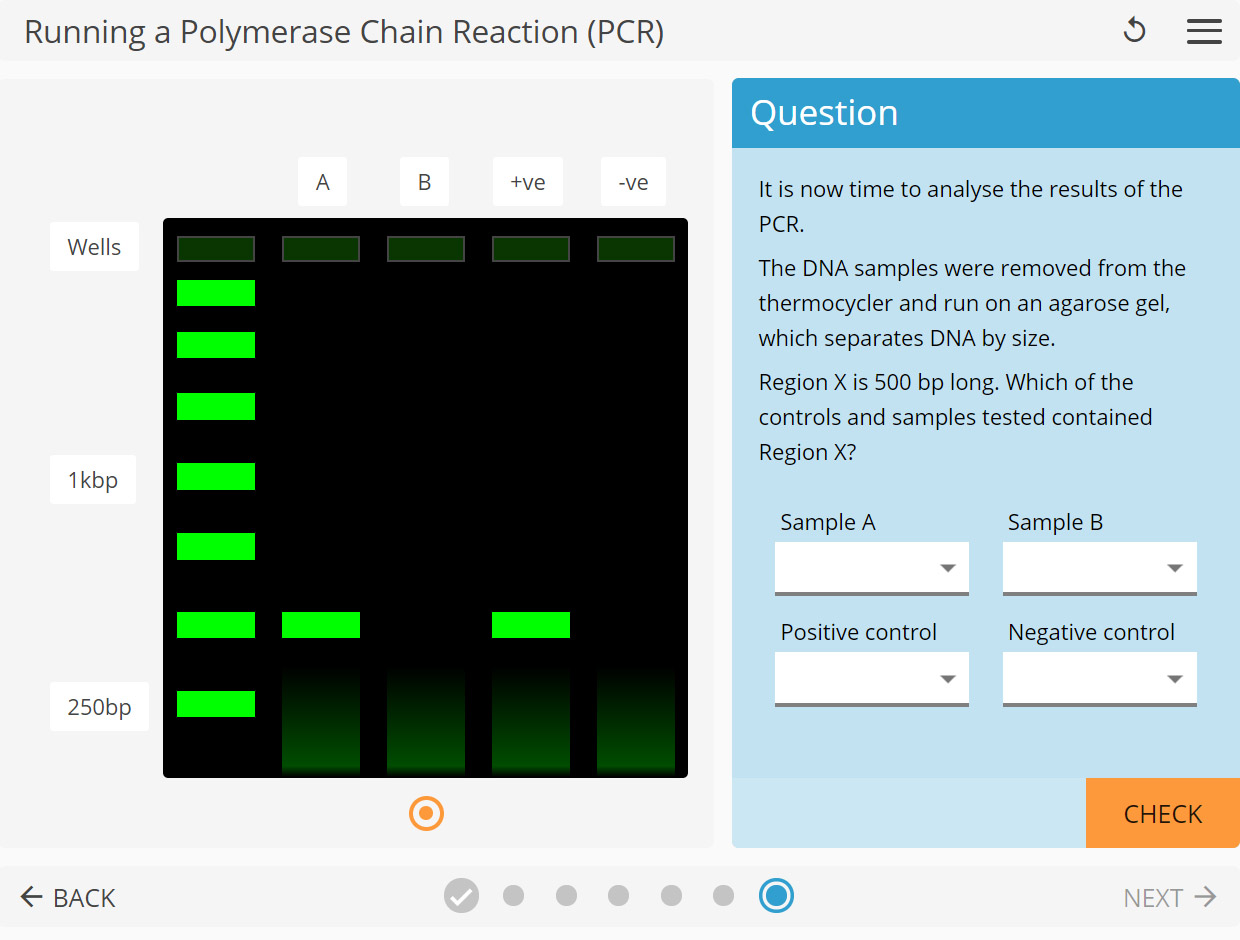Select the completed first progress step
The width and height of the screenshot is (1240, 940).
tap(461, 896)
